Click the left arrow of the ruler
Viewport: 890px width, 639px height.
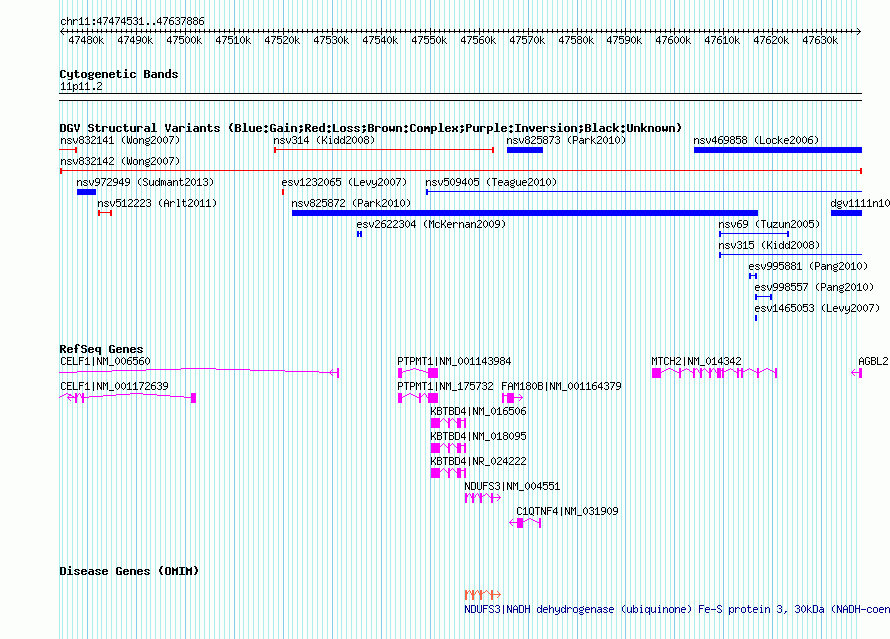tap(62, 31)
